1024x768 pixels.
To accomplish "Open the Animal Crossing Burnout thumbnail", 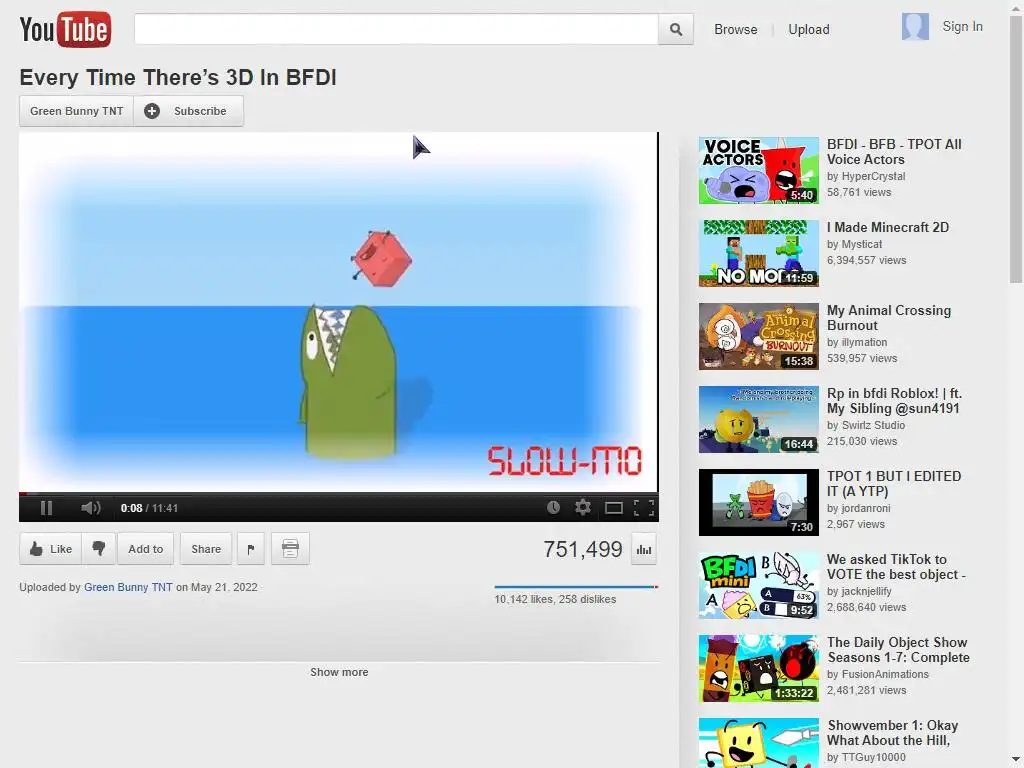I will (x=758, y=336).
